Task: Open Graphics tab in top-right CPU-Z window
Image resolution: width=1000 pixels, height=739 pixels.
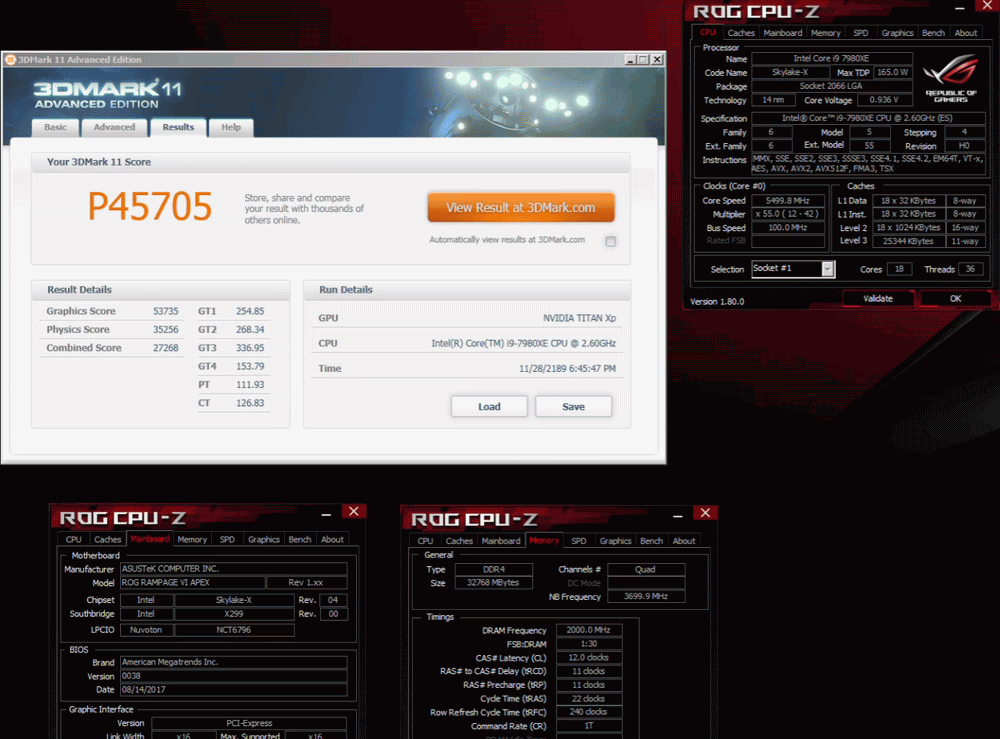Action: tap(897, 33)
